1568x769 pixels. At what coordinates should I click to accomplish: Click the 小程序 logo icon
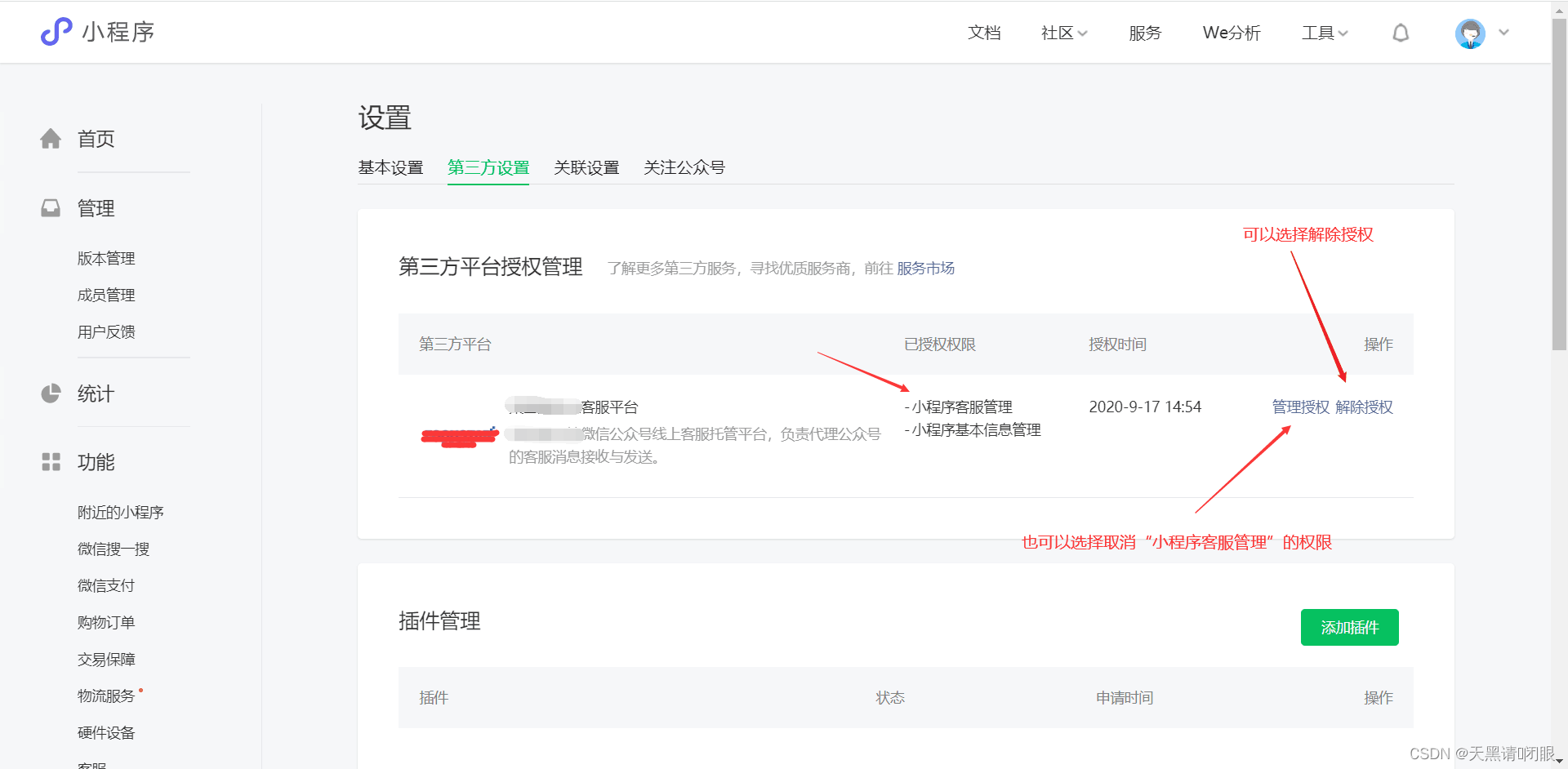click(x=55, y=31)
